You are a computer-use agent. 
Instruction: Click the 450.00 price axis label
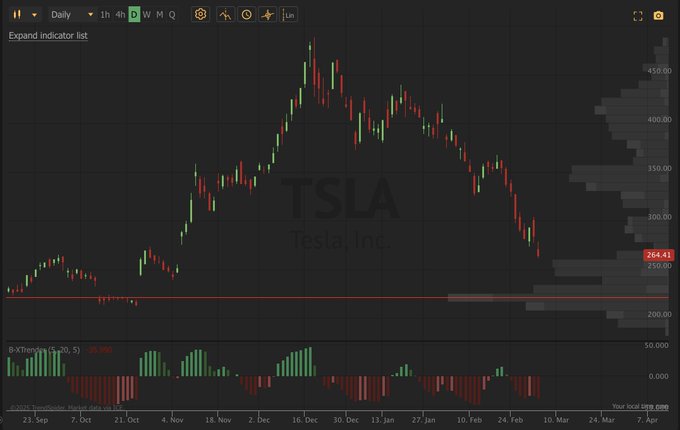coord(659,71)
